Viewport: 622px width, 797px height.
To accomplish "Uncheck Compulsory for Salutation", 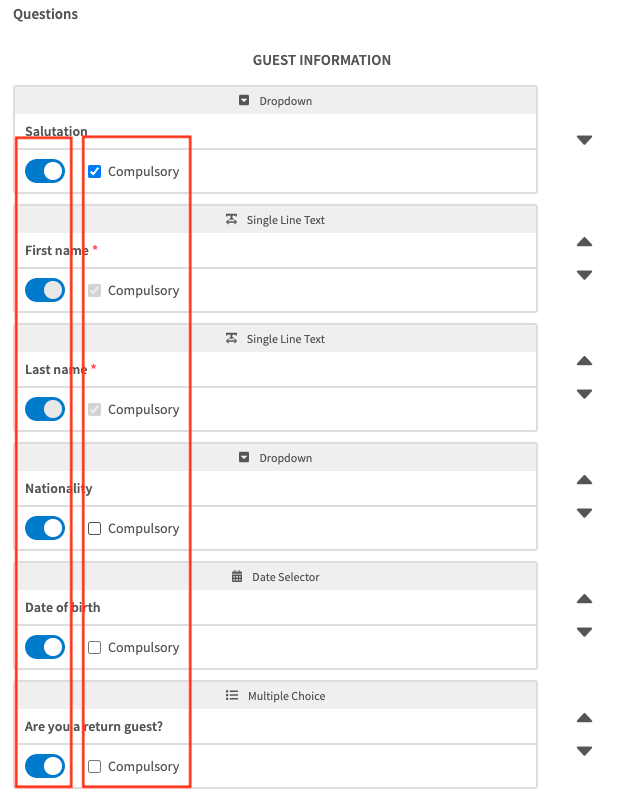I will 95,171.
